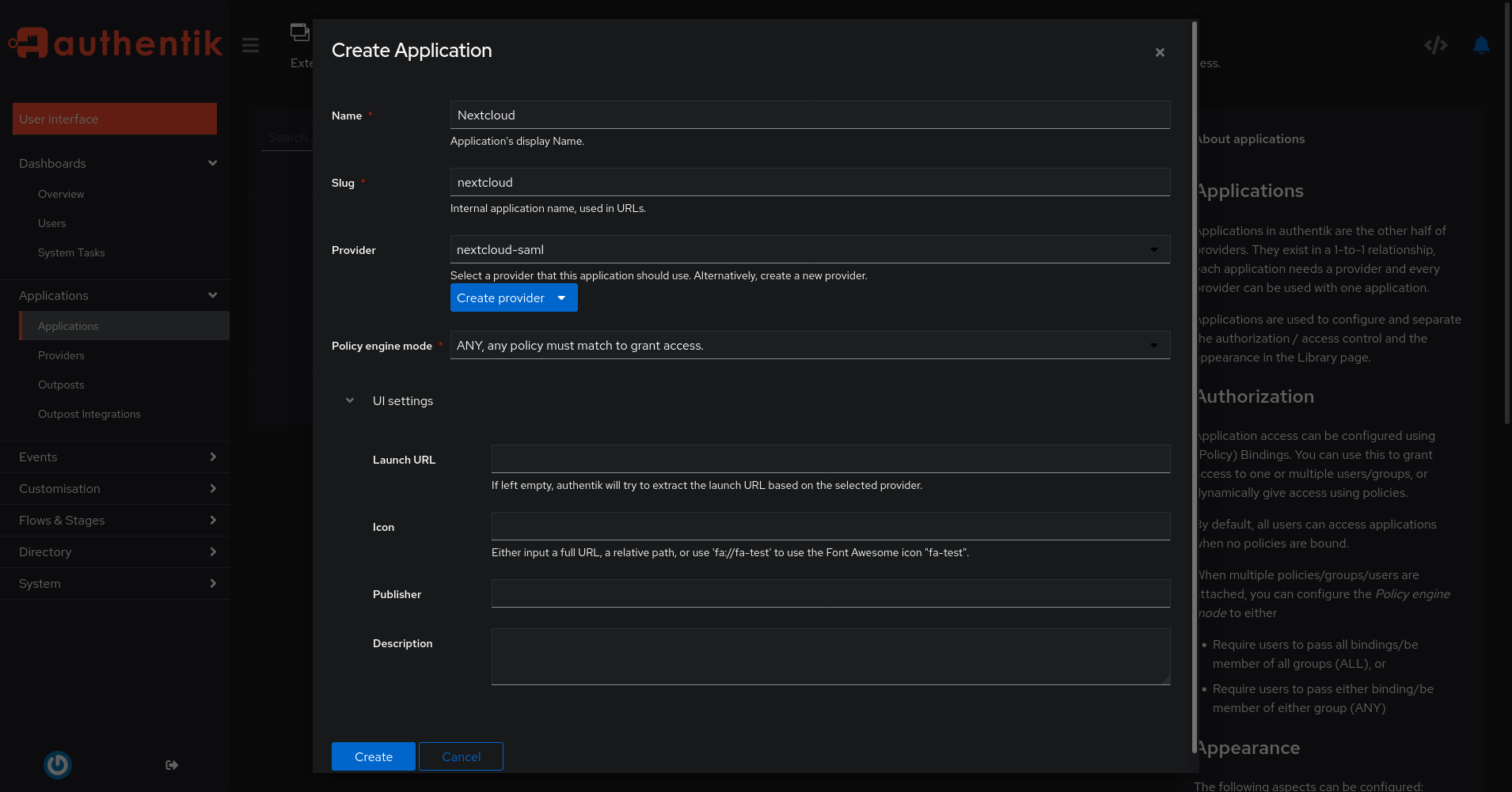Click the authentik logo

[116, 43]
